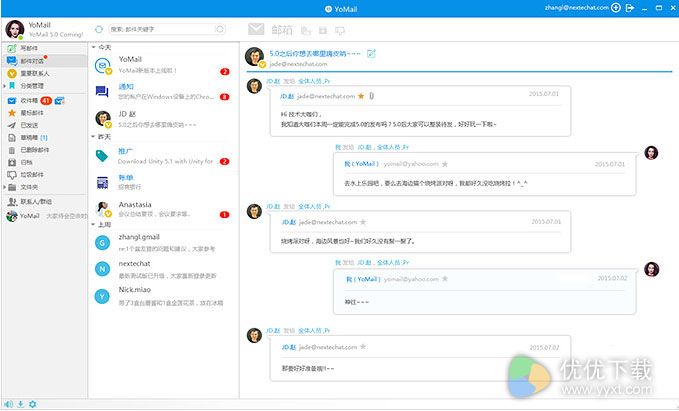Image resolution: width=679 pixels, height=411 pixels.
Task: Open the 收件箱 inbox folder
Action: pos(29,100)
